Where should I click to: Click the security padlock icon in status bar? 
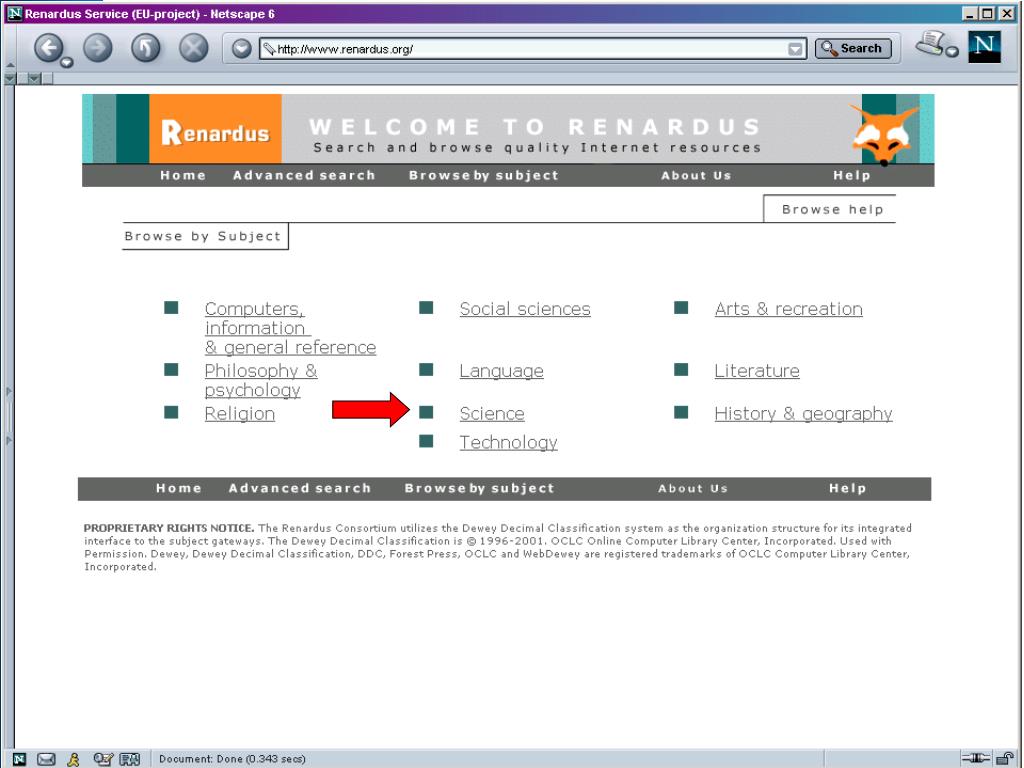[1006, 758]
